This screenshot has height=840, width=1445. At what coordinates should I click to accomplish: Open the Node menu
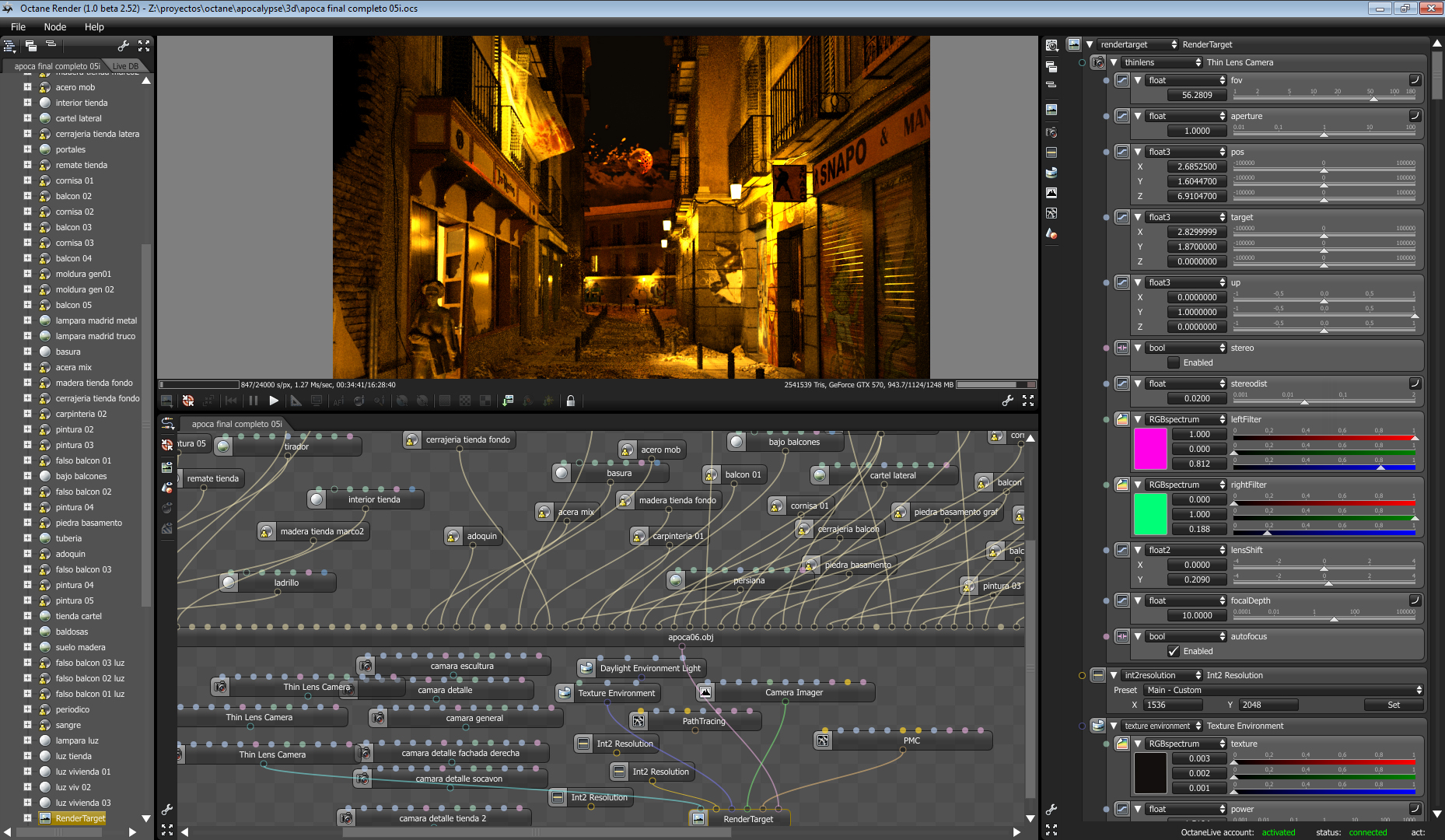click(x=54, y=26)
